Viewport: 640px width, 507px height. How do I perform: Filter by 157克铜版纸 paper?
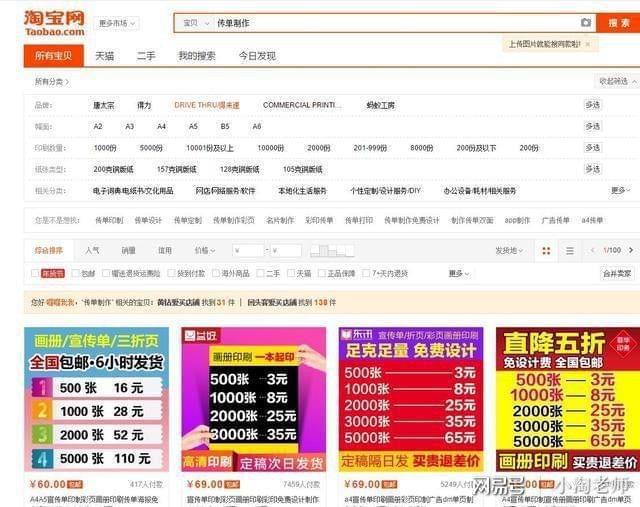point(176,169)
